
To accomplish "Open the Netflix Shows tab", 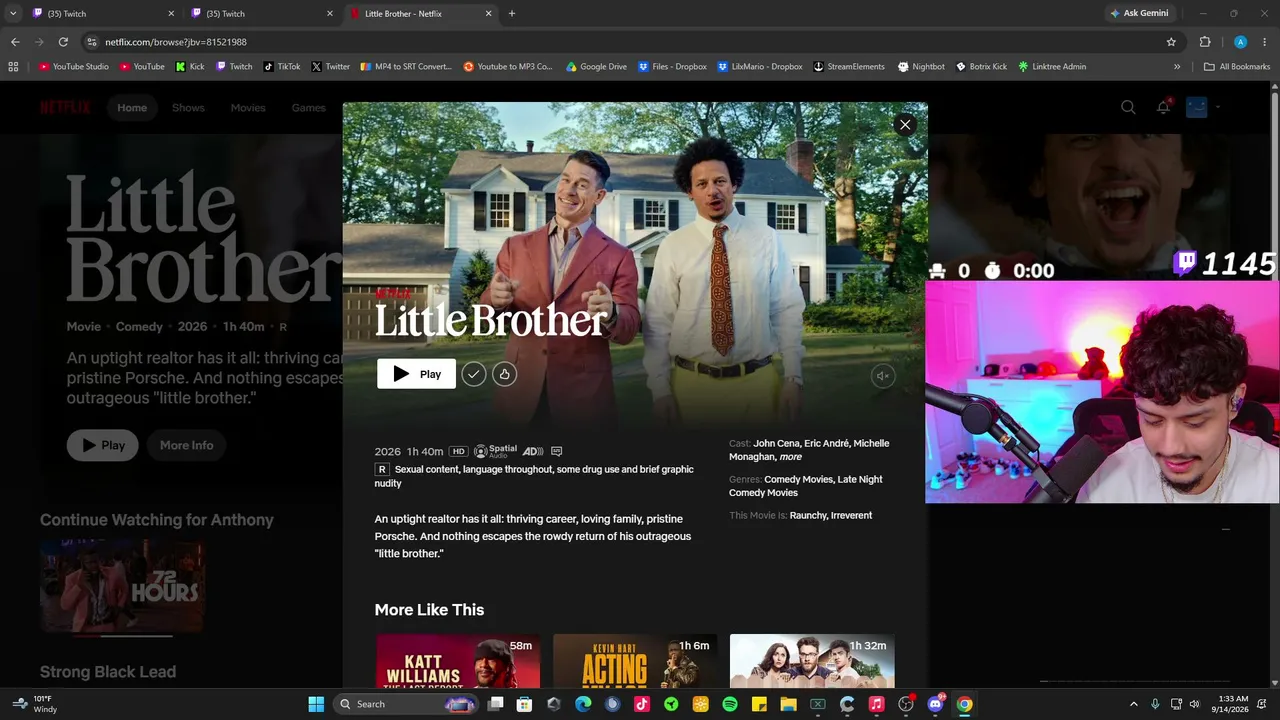I will point(188,108).
